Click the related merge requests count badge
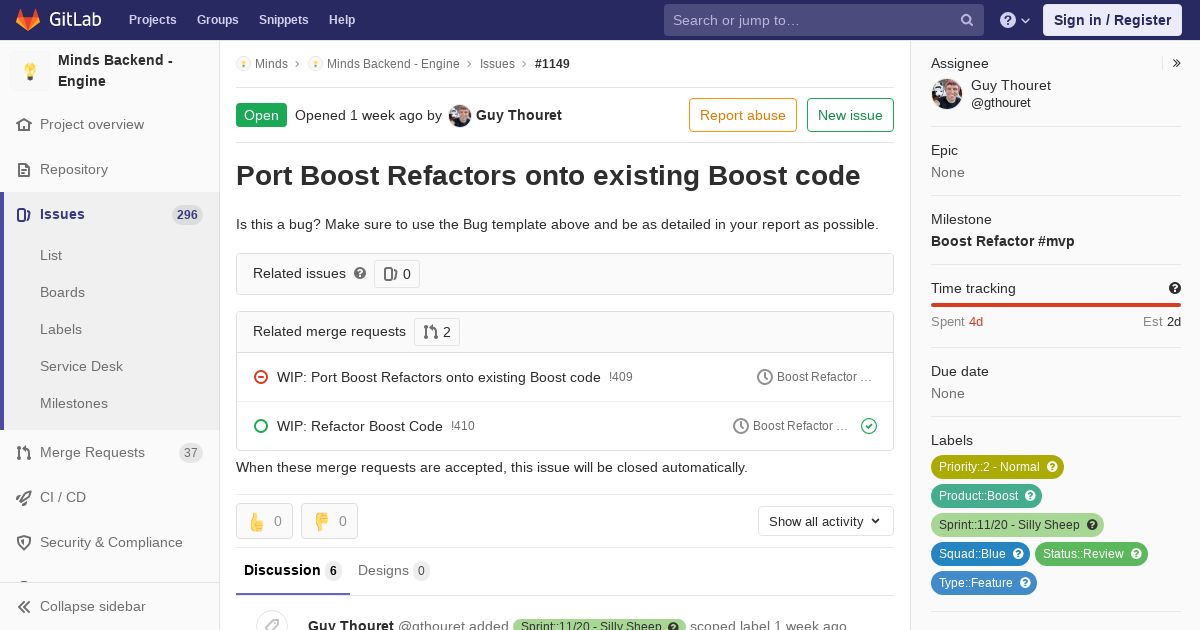This screenshot has height=630, width=1200. pyautogui.click(x=437, y=332)
